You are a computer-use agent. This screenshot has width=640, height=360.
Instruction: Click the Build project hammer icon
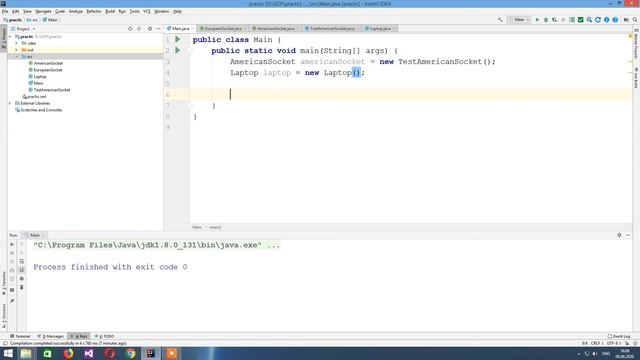(x=500, y=20)
